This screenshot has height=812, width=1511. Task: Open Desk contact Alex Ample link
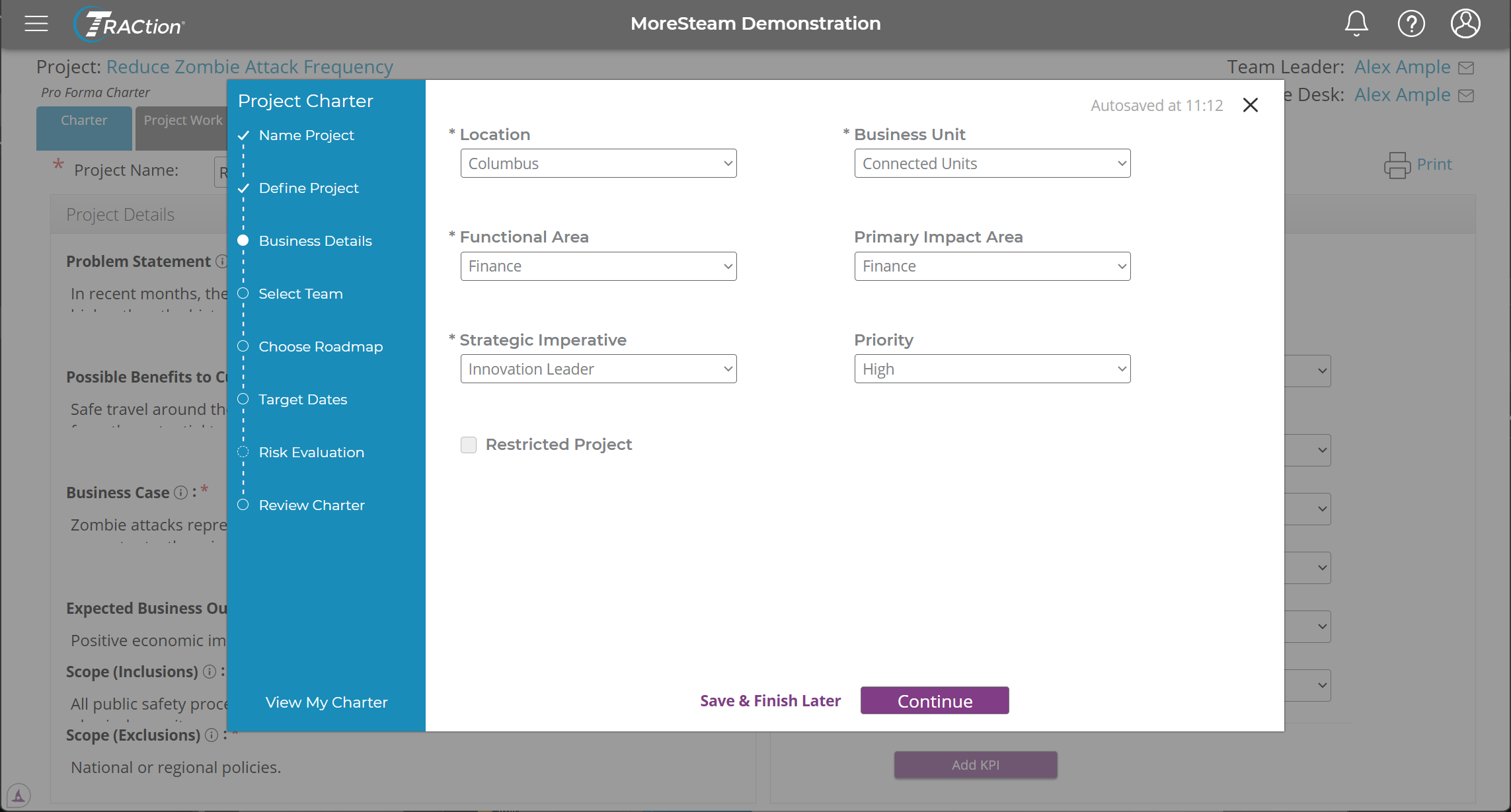pos(1403,95)
